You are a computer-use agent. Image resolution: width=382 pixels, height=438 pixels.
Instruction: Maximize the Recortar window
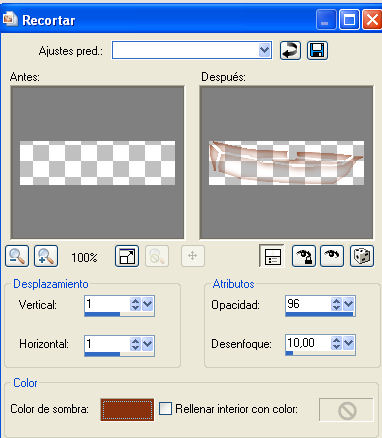pos(349,20)
